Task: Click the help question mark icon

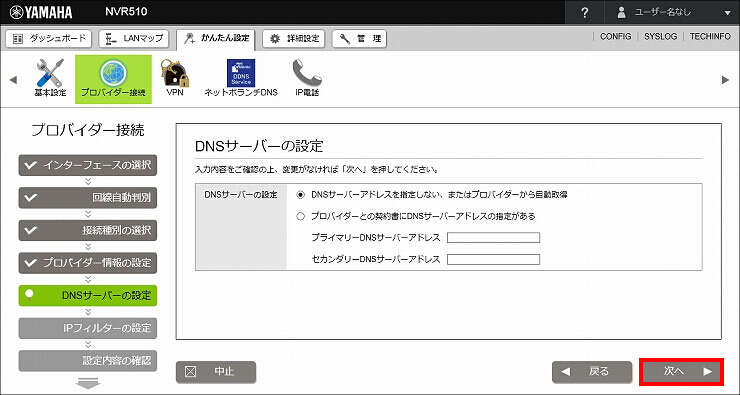Action: tap(585, 12)
